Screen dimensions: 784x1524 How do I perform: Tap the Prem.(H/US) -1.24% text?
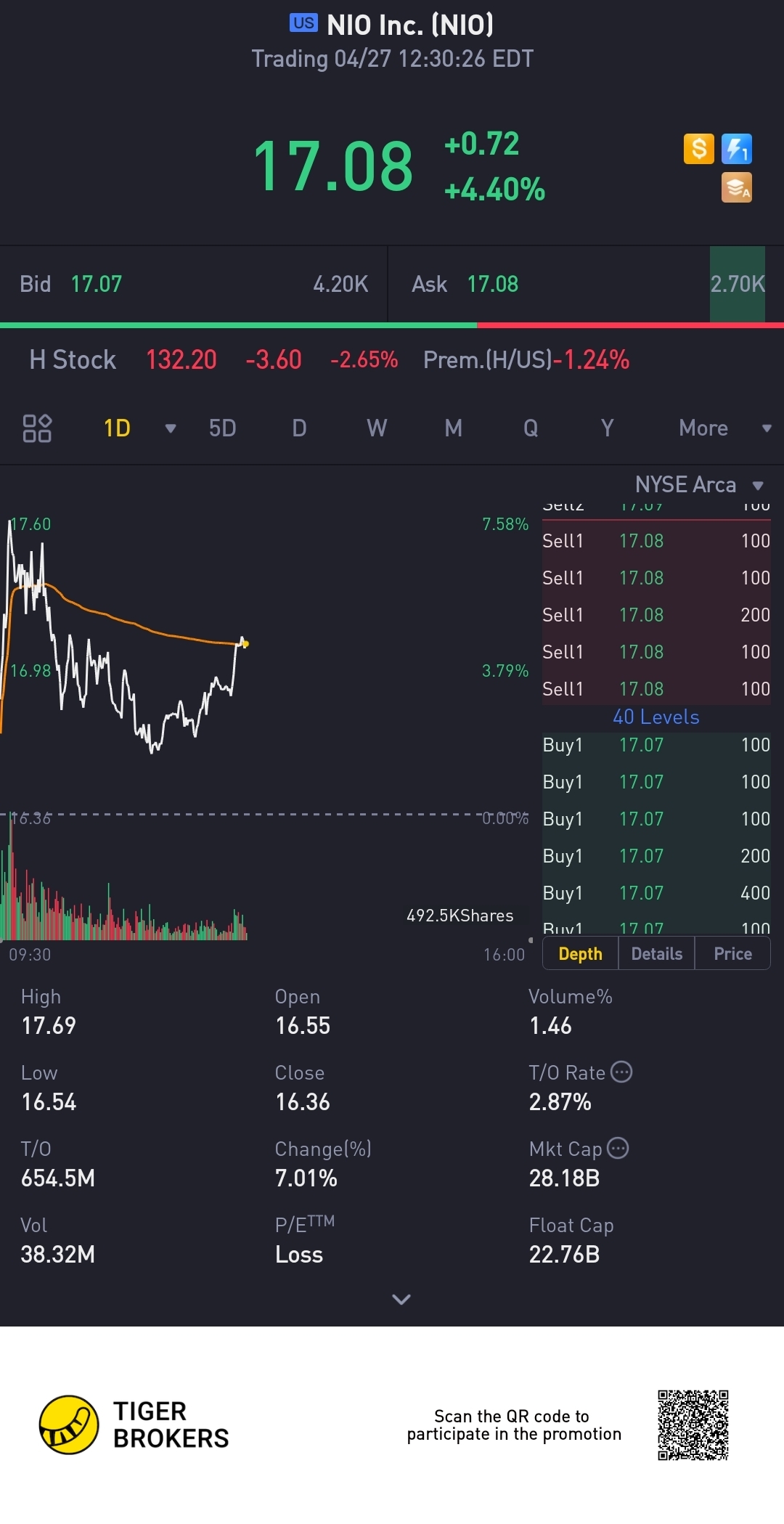coord(526,359)
